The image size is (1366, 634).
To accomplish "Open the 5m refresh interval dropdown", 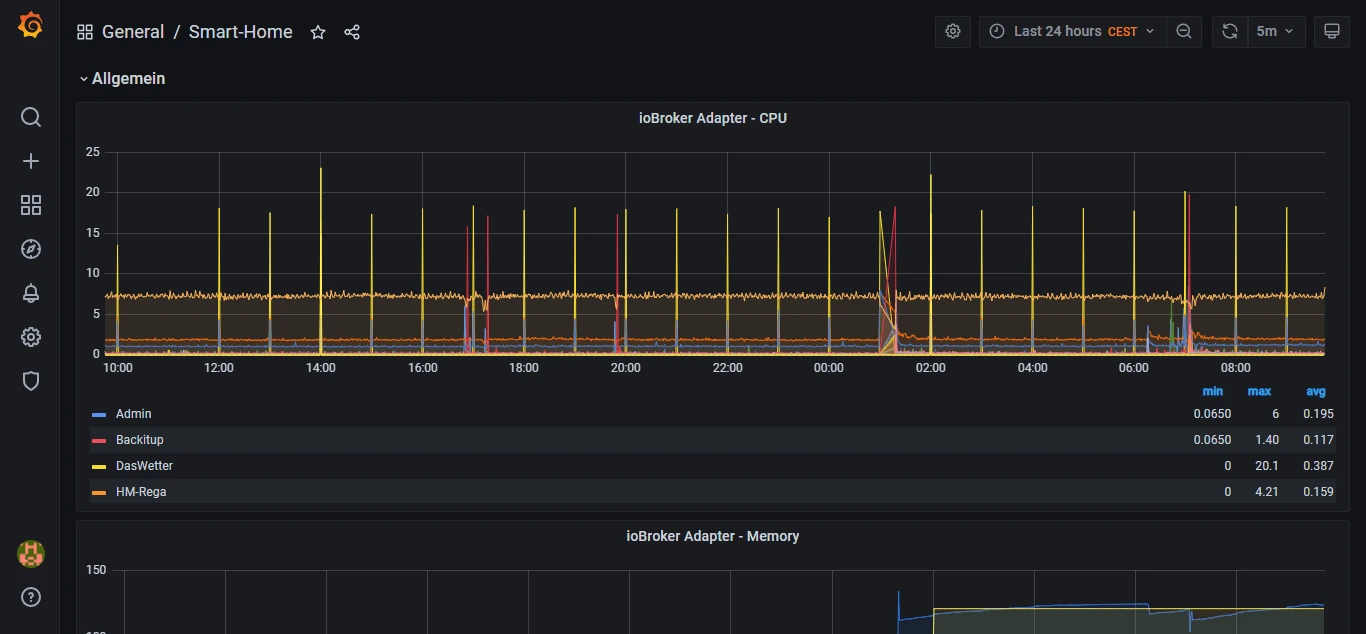I will point(1276,31).
